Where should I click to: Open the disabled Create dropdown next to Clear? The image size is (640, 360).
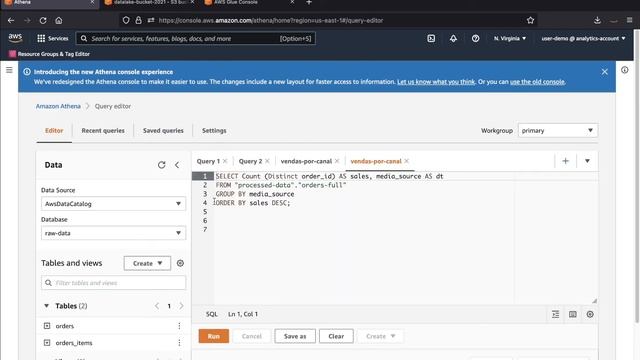click(x=380, y=336)
